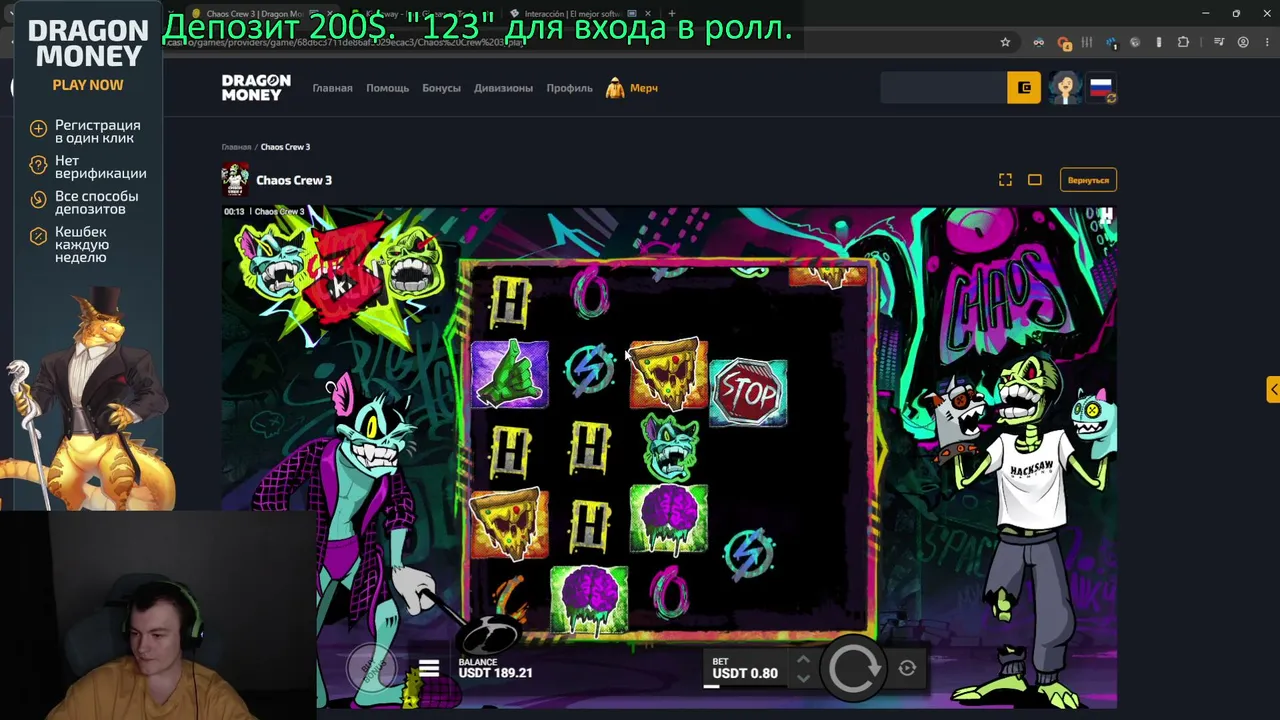Open a new browser tab
Screen dimensions: 1280x720
672,14
